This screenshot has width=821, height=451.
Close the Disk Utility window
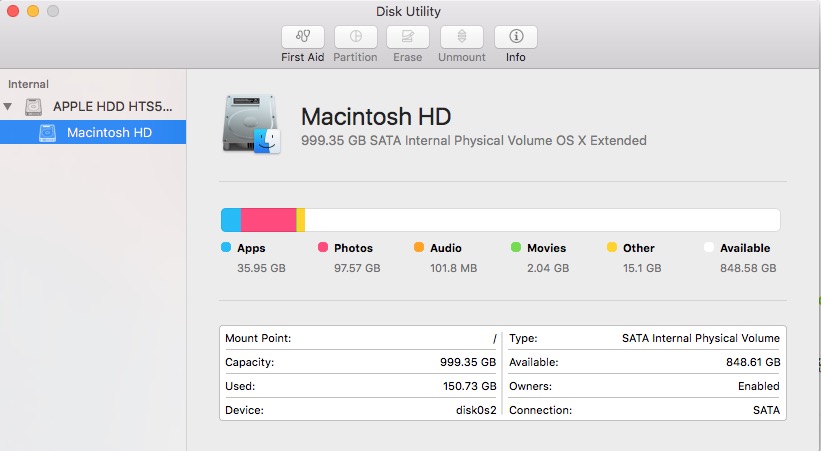pos(13,11)
